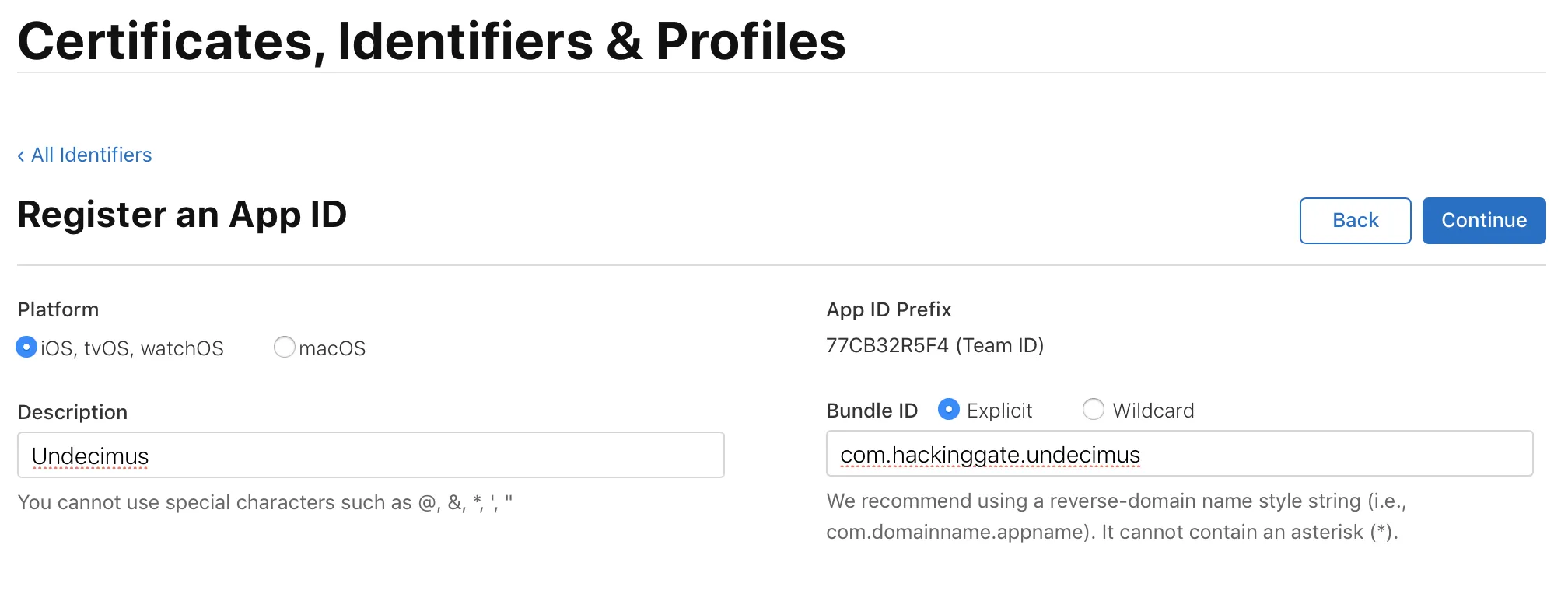
Task: Switch Bundle ID type to Wildcard
Action: (x=1094, y=409)
